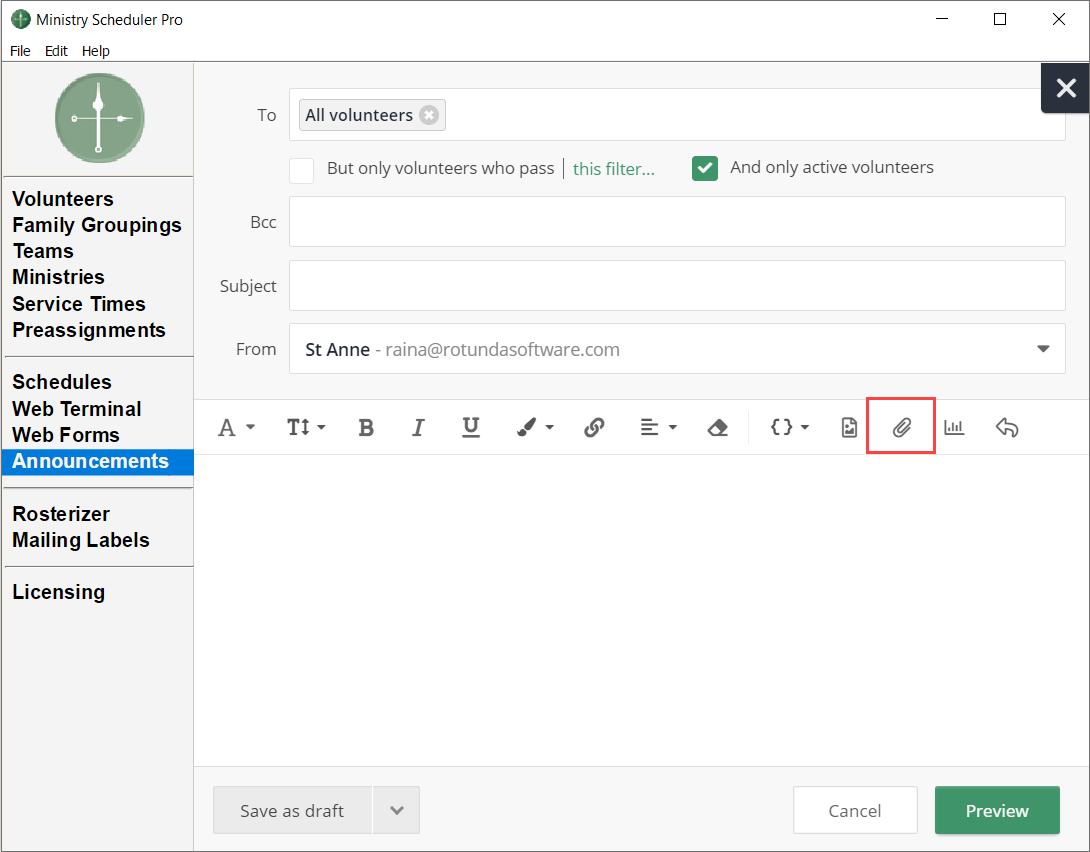This screenshot has height=852, width=1090.
Task: Apply underline formatting
Action: 471,427
